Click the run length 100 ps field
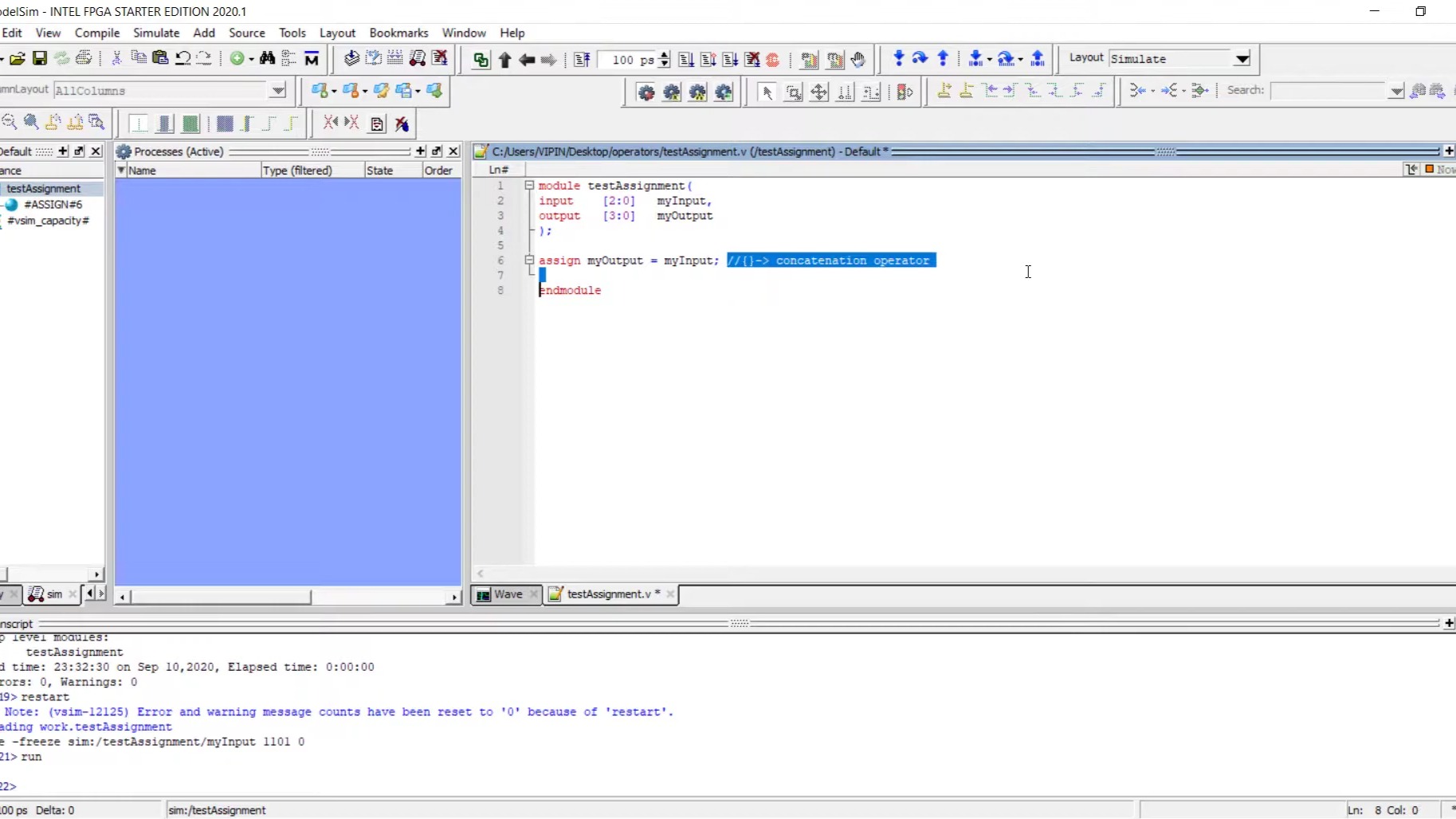Viewport: 1456px width, 819px height. (x=628, y=60)
